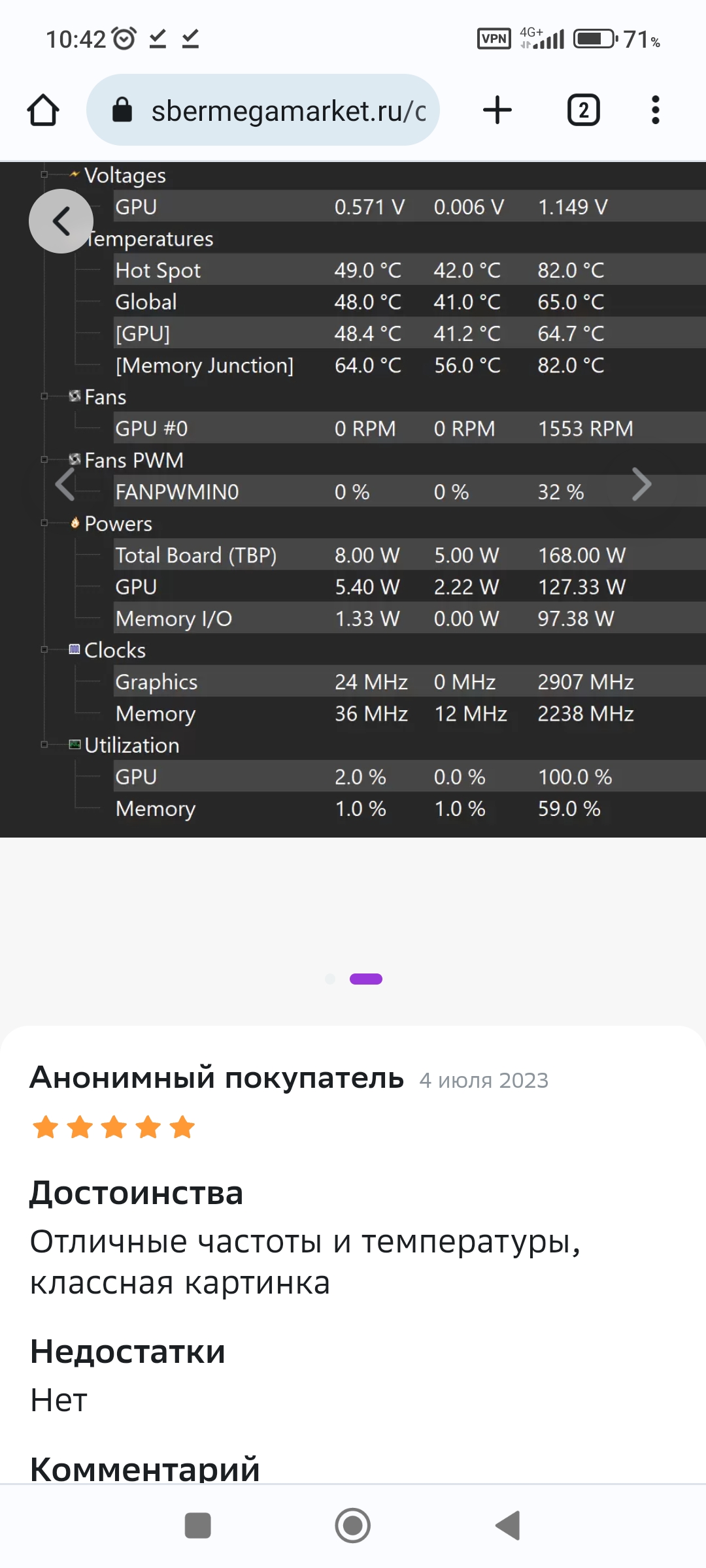Image resolution: width=706 pixels, height=1568 pixels.
Task: Tap the VPN status indicator
Action: pos(494,39)
